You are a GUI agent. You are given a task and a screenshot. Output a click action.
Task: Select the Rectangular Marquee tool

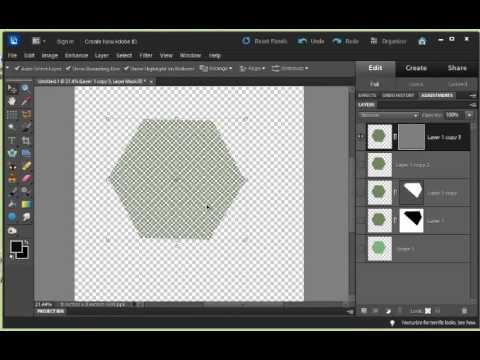click(12, 115)
